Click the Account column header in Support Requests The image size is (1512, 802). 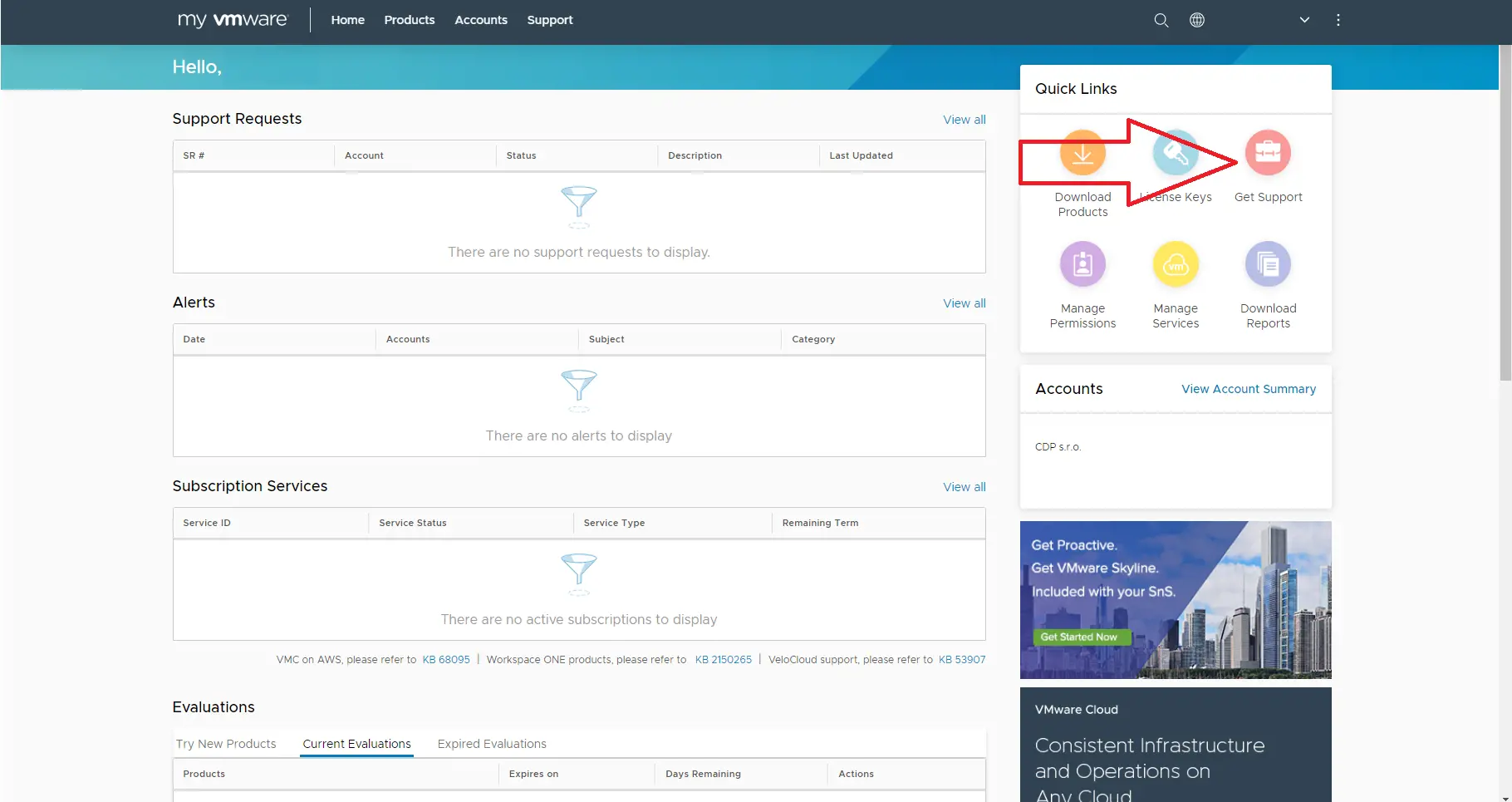[415, 155]
